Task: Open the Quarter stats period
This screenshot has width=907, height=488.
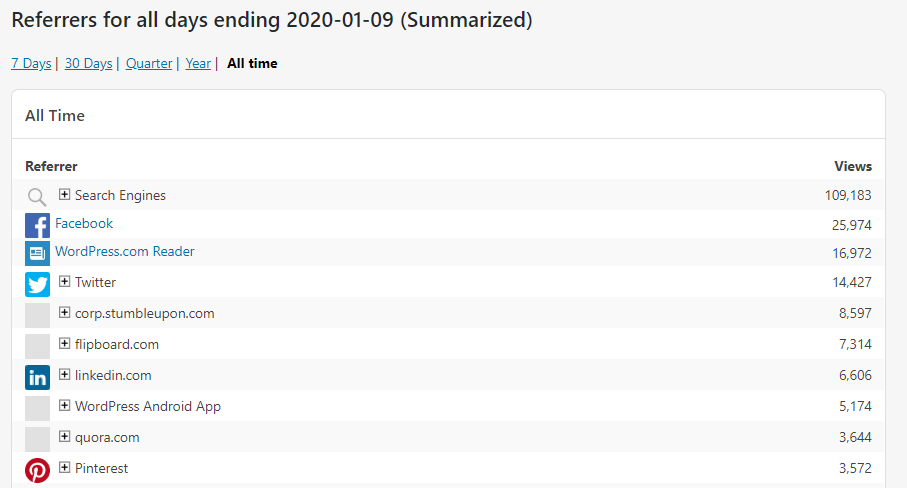Action: 149,64
